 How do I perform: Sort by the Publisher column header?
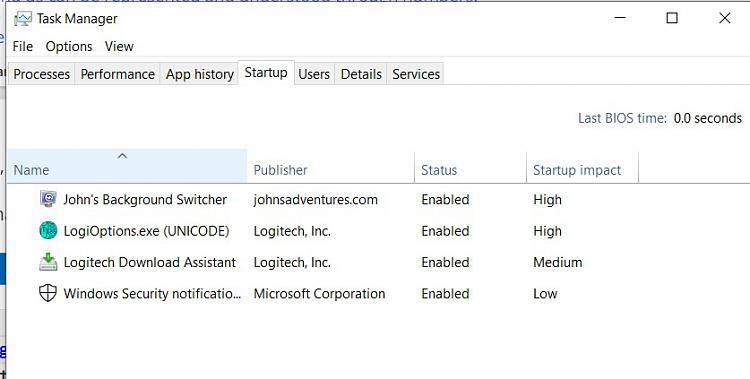pos(331,166)
